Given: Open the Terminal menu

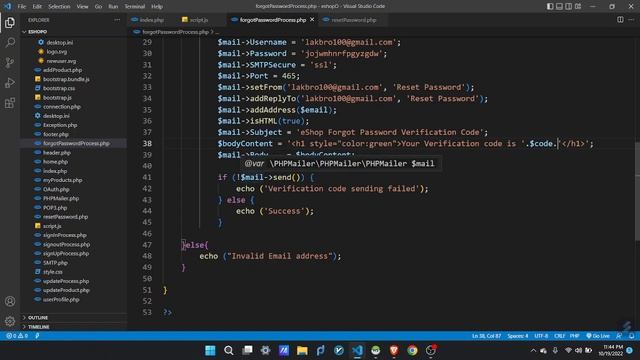Looking at the screenshot, I should click(x=135, y=7).
